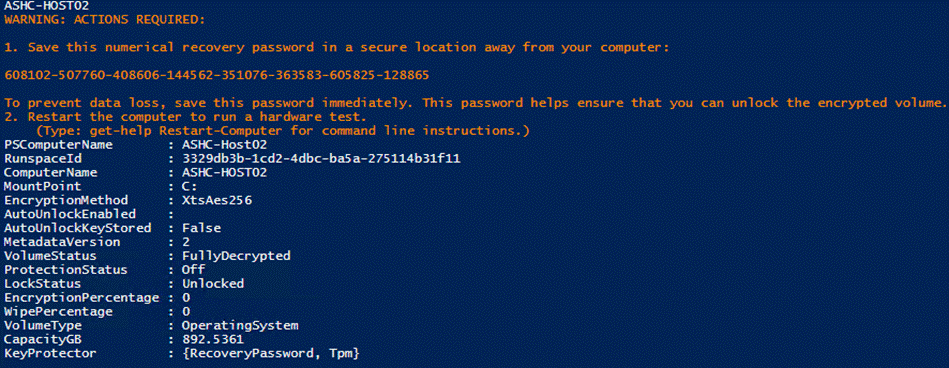Click the KeyProtector value RecoveryPassword, Tpm

(271, 353)
